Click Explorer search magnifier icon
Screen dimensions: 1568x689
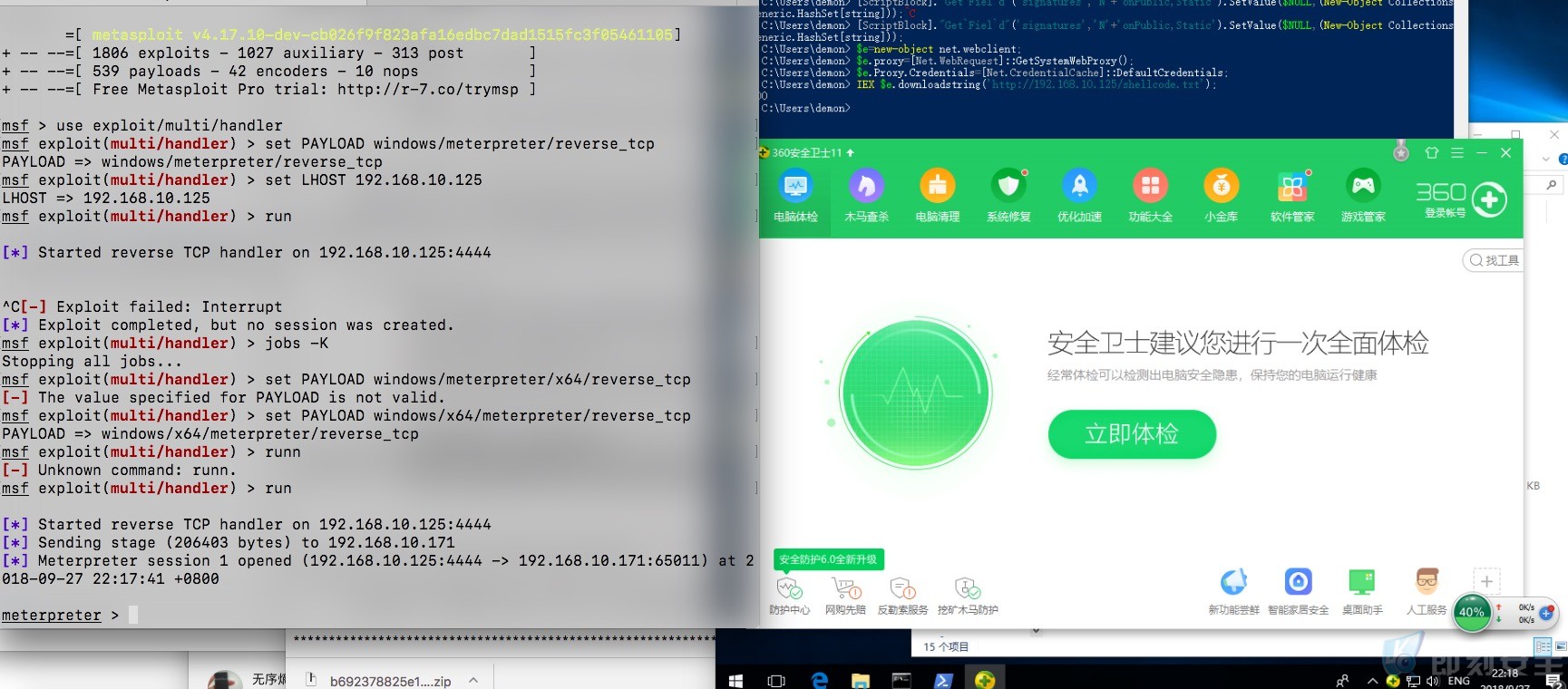pyautogui.click(x=1552, y=184)
